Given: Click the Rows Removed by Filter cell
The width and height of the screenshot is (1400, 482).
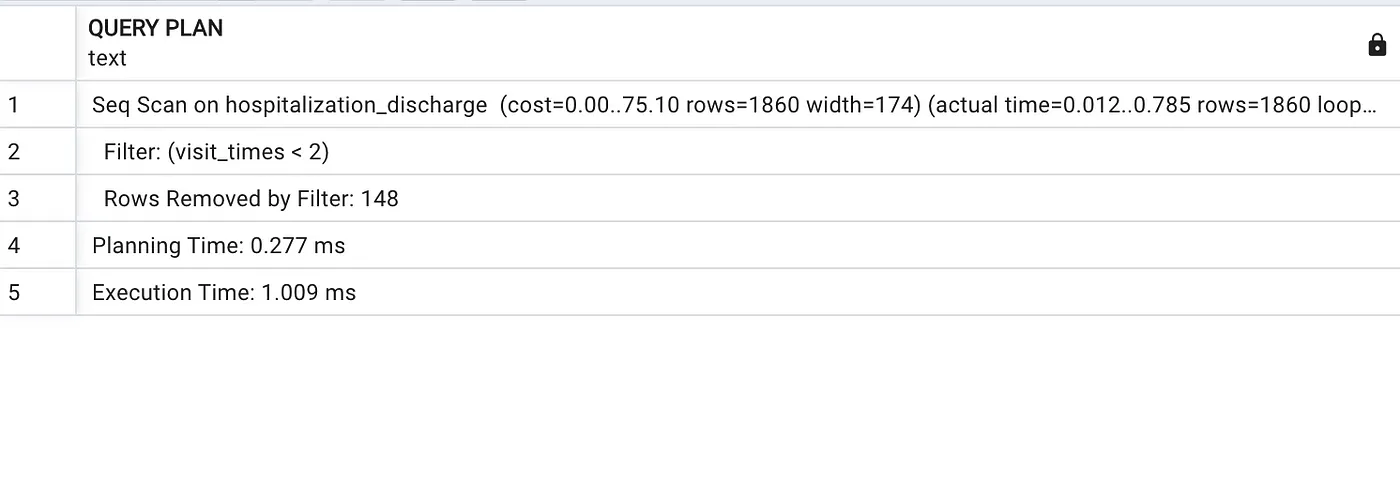Looking at the screenshot, I should 738,198.
